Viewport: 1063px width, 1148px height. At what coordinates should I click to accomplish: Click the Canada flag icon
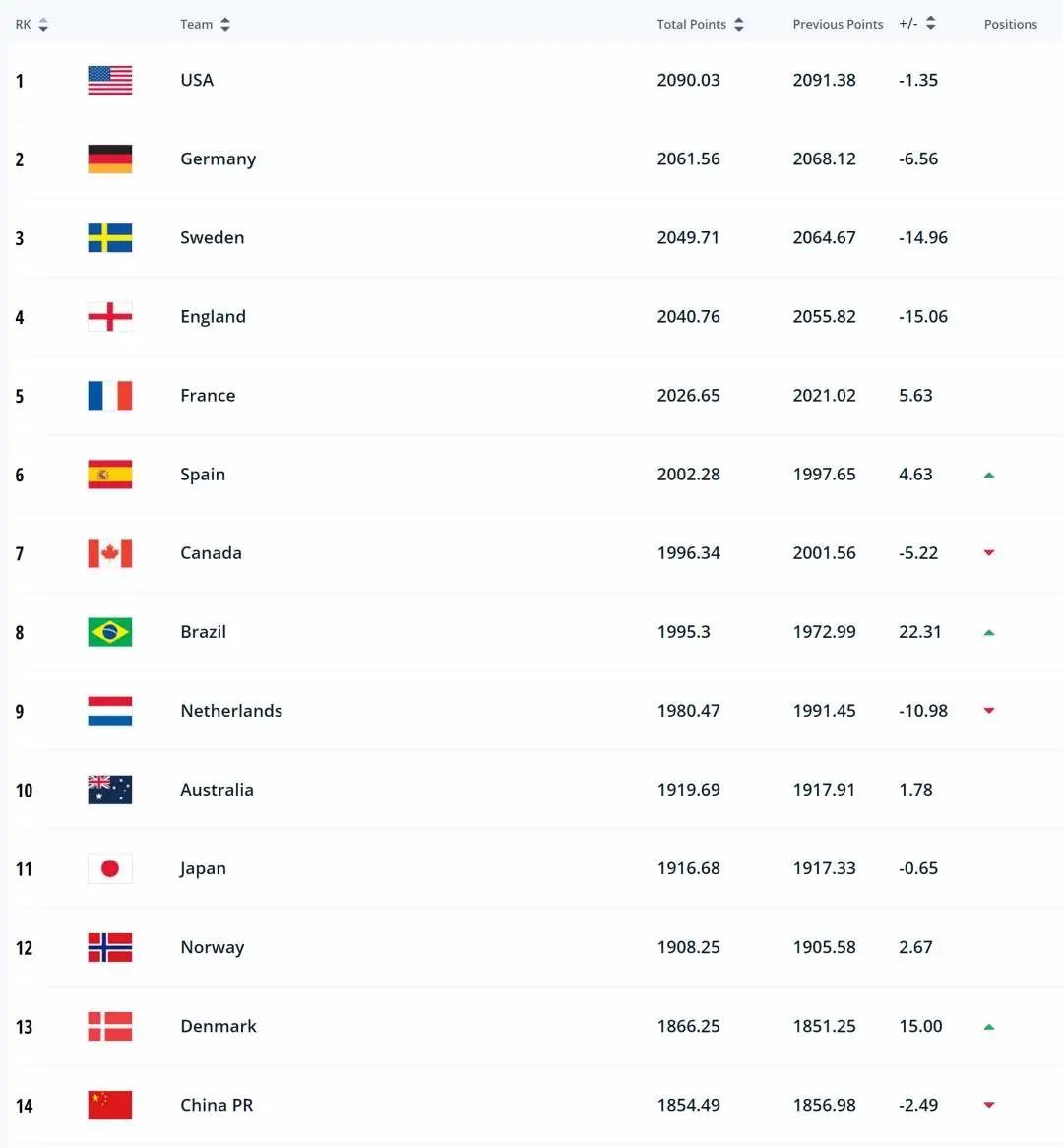(x=110, y=553)
